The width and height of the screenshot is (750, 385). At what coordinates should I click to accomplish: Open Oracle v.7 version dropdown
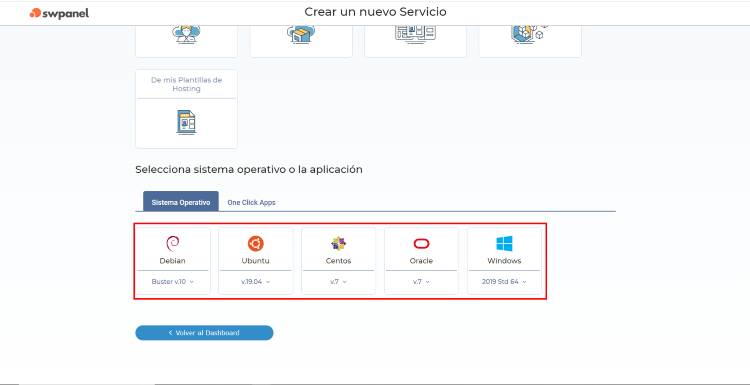421,282
